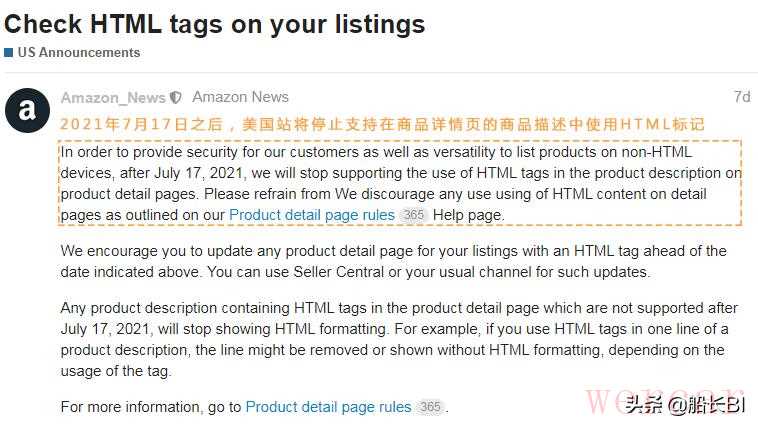Viewport: 758px width, 427px height.
Task: Click the blue square category icon
Action: click(8, 52)
